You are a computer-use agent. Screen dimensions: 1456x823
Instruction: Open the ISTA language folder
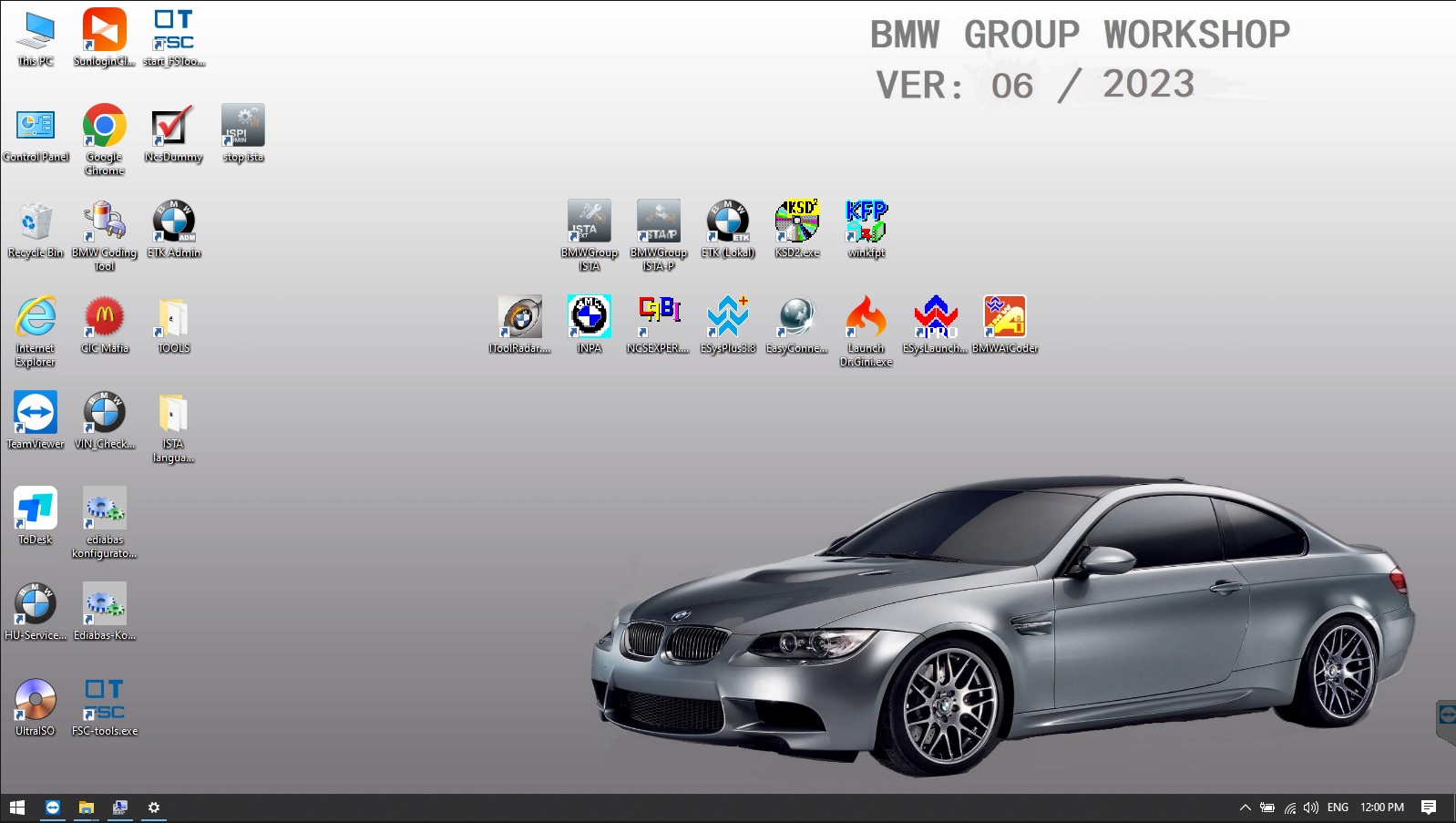pos(174,427)
